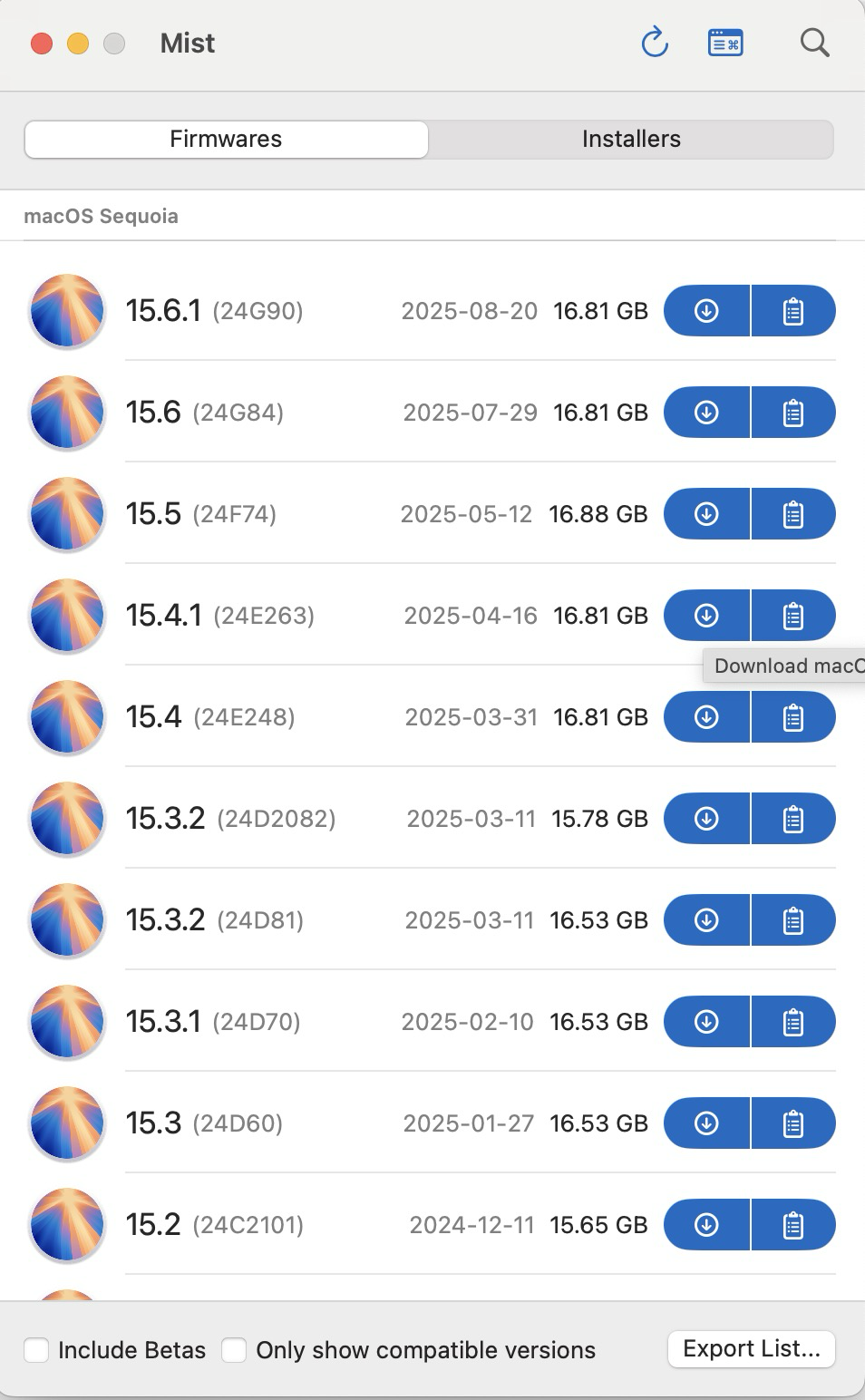Screen dimensions: 865x1400
Task: Click version text 15.3.2 (24D2082)
Action: pyautogui.click(x=230, y=819)
